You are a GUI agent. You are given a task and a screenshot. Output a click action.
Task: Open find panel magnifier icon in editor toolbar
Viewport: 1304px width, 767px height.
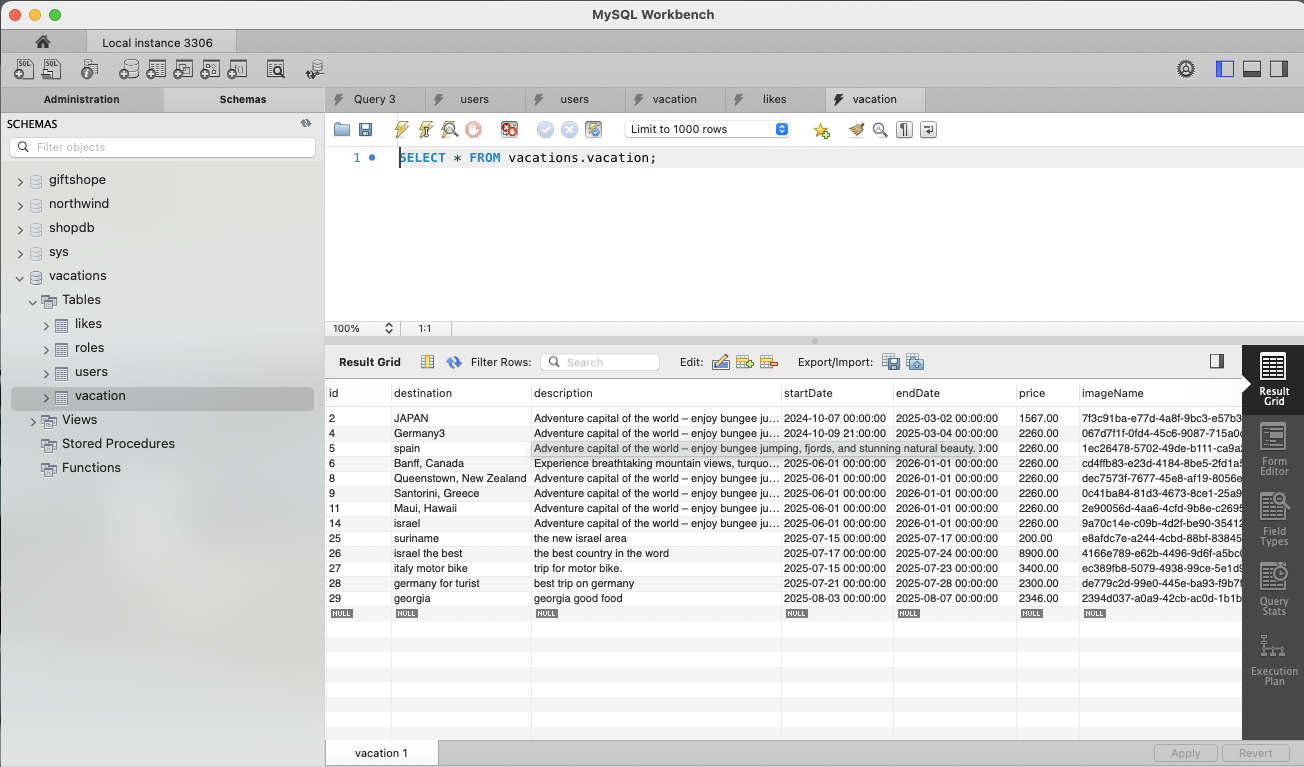880,130
